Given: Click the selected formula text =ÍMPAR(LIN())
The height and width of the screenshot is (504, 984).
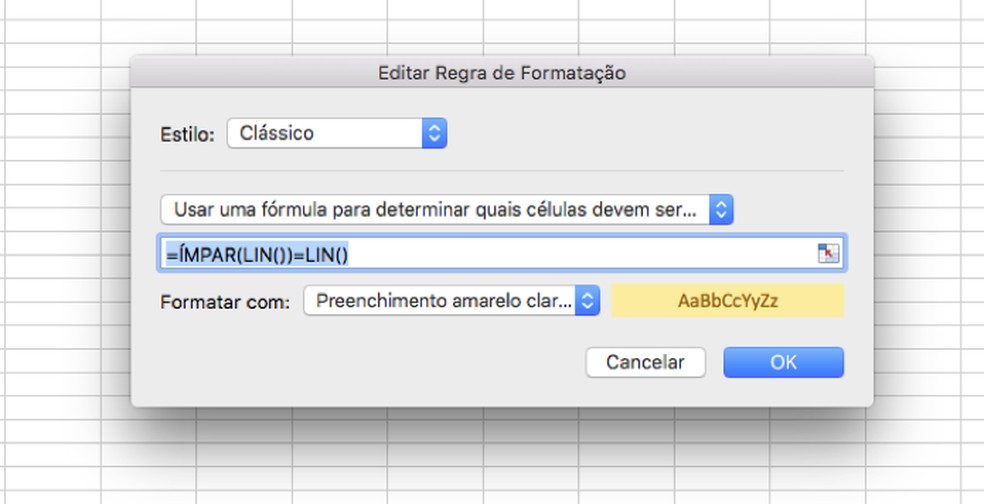Looking at the screenshot, I should click(x=257, y=254).
